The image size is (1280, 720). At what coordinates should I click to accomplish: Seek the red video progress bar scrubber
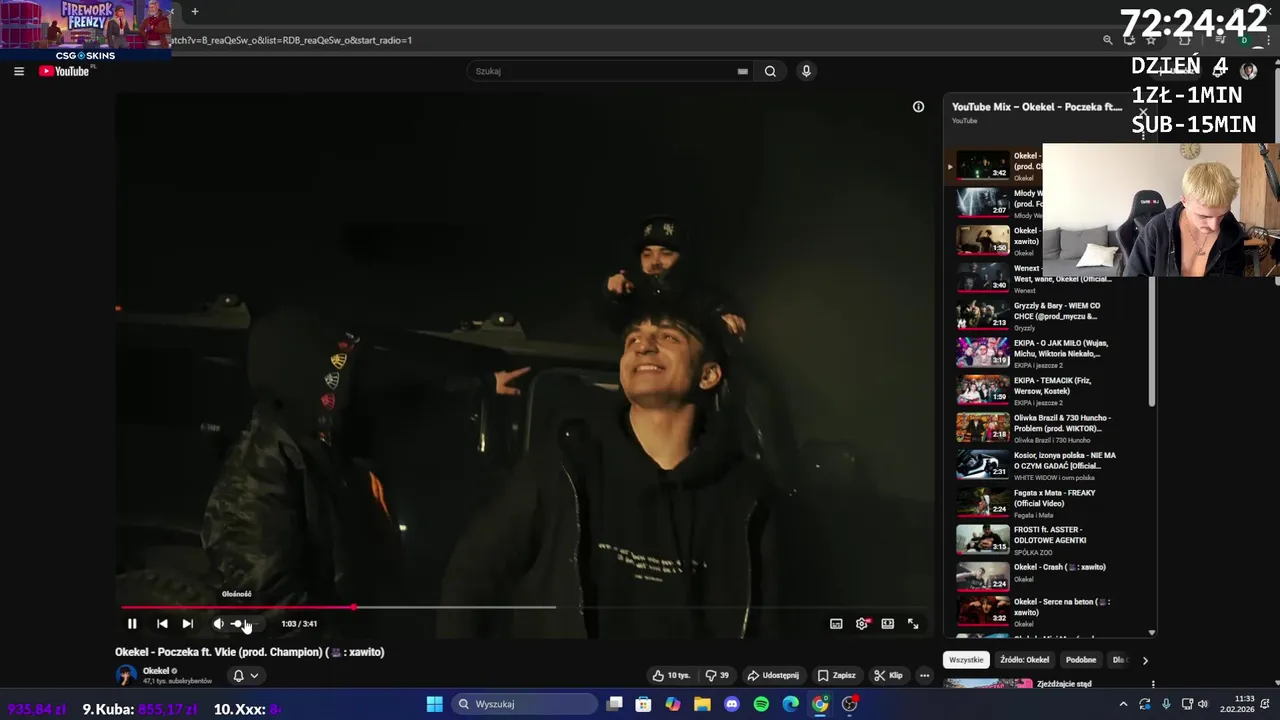pyautogui.click(x=353, y=607)
